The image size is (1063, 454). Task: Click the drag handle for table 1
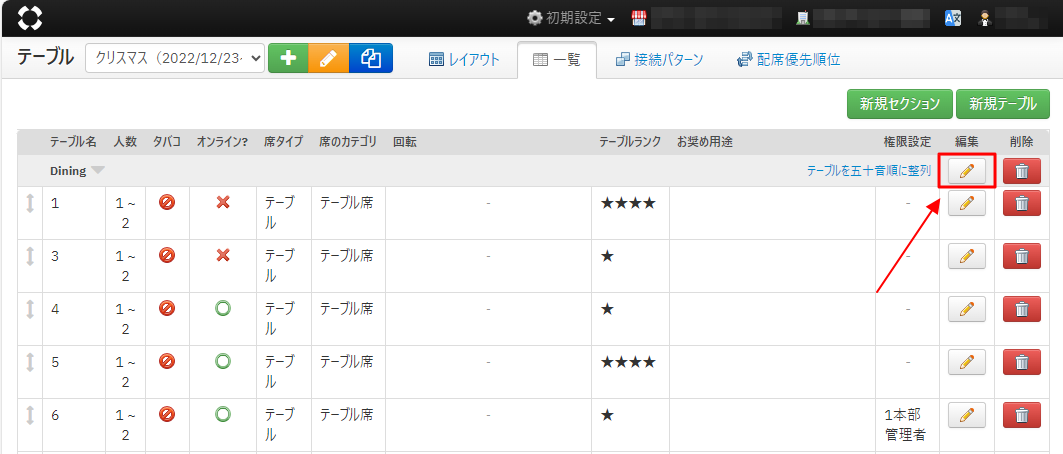click(30, 203)
